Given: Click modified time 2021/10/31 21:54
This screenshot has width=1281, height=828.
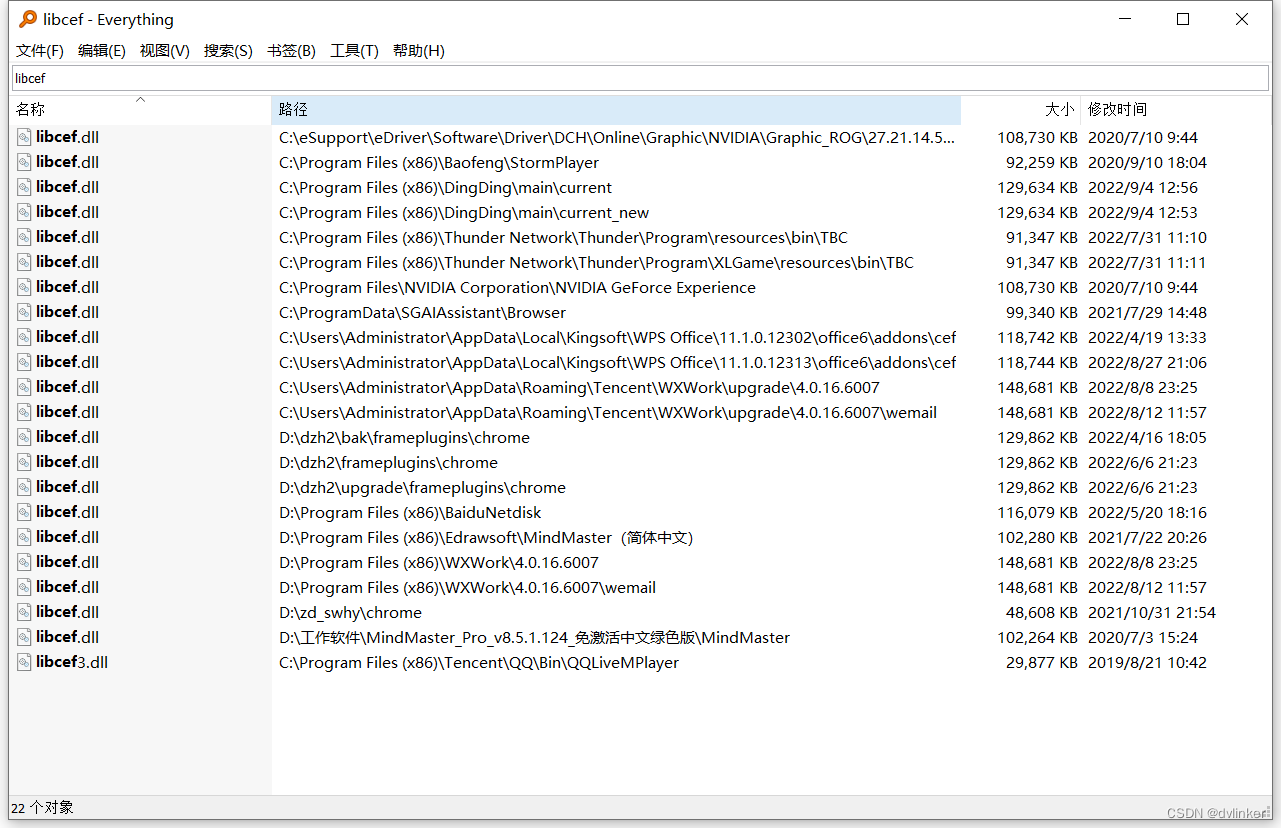Looking at the screenshot, I should [x=1152, y=612].
